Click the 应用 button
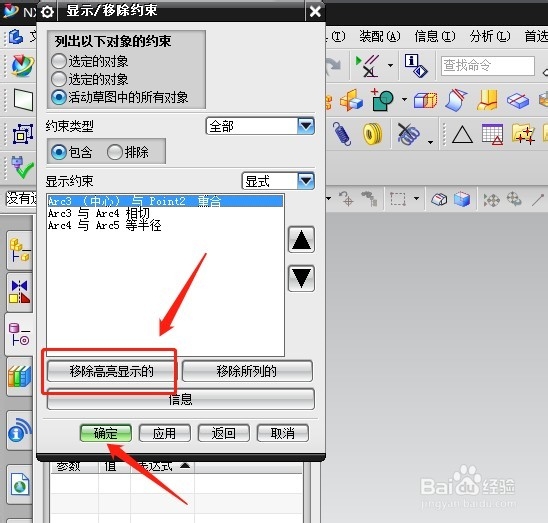 (x=165, y=434)
